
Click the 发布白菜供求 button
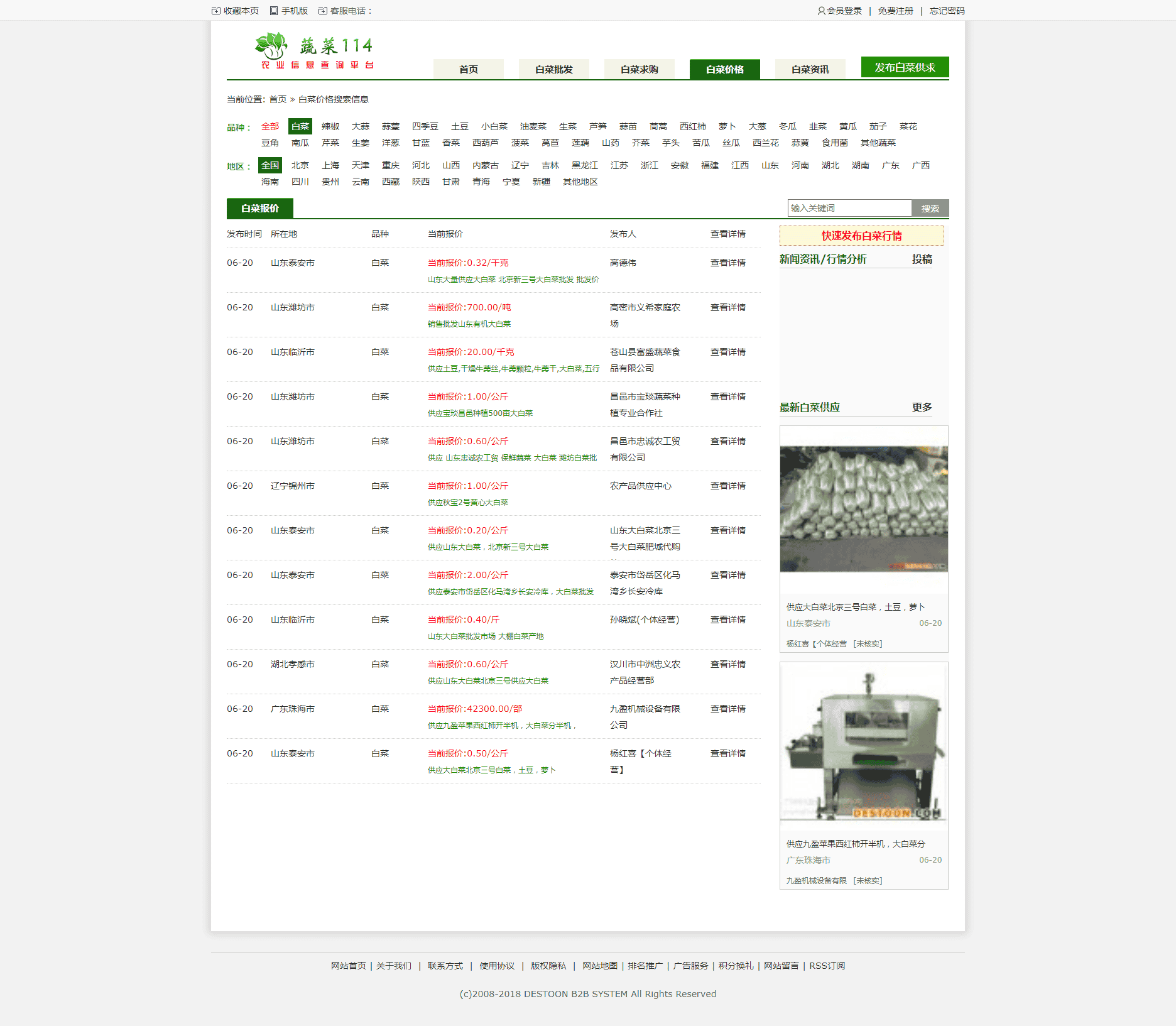tap(905, 67)
